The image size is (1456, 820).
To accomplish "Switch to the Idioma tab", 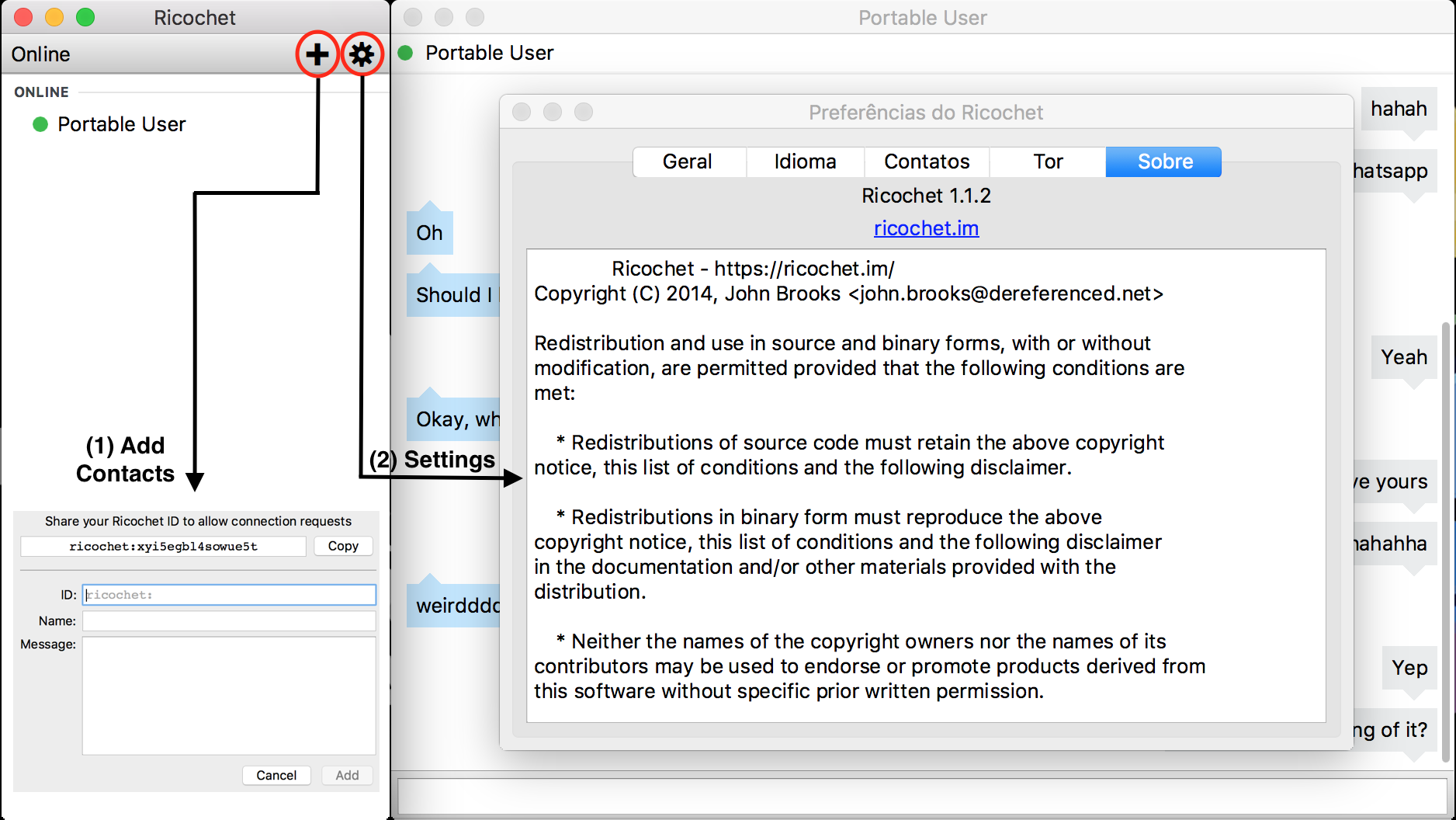I will pos(805,162).
